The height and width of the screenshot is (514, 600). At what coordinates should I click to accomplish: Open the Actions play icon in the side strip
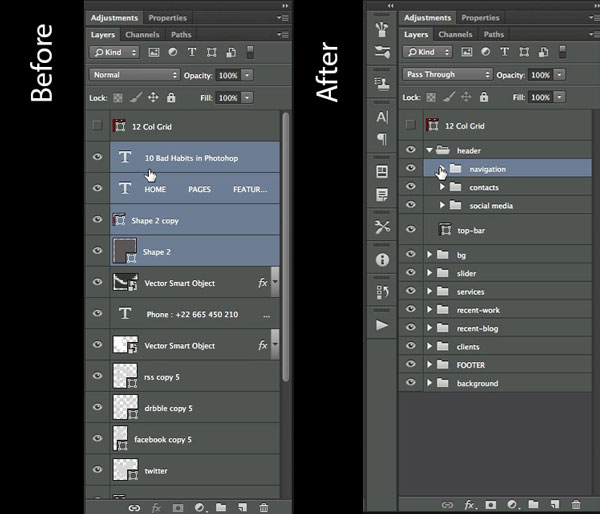(x=382, y=325)
